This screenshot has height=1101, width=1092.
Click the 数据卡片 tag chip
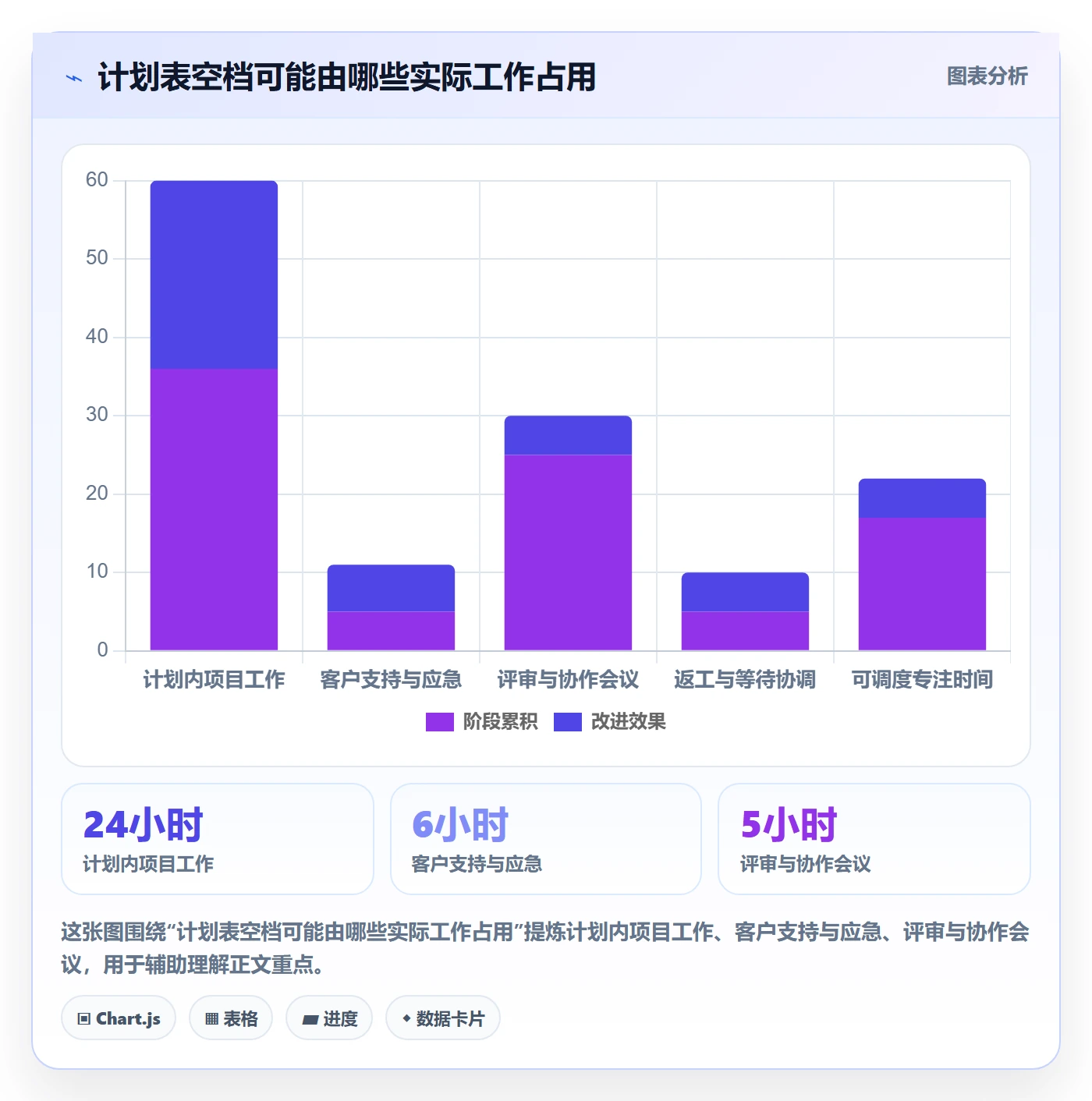point(443,1018)
